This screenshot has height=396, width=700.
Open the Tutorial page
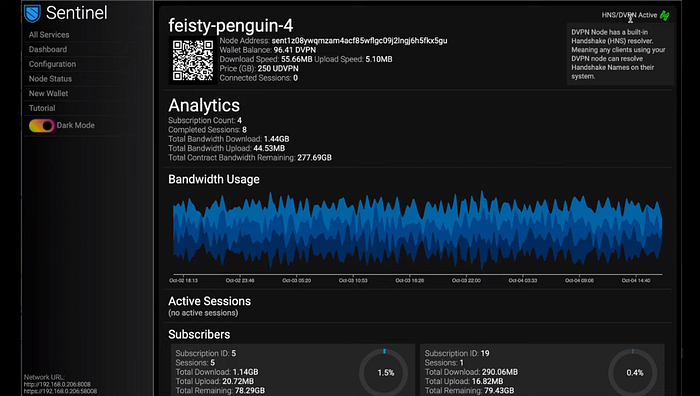tap(42, 108)
